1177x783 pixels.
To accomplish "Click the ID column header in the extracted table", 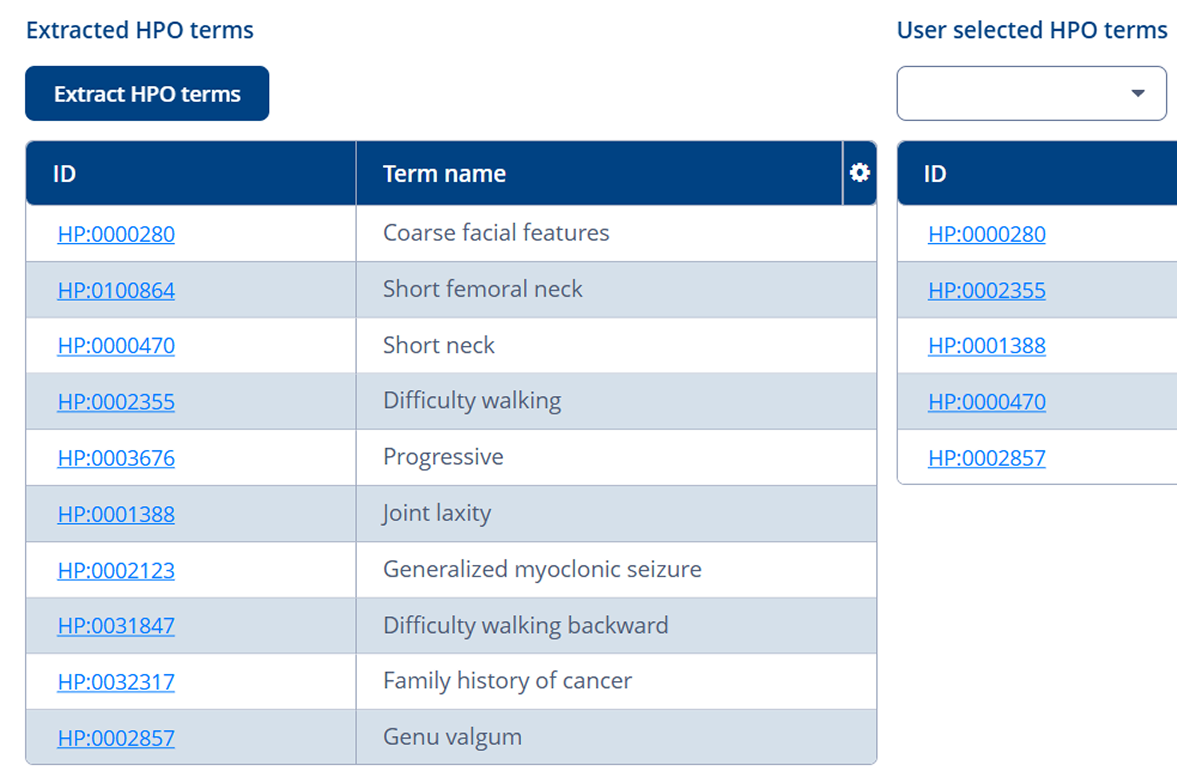I will pos(64,174).
